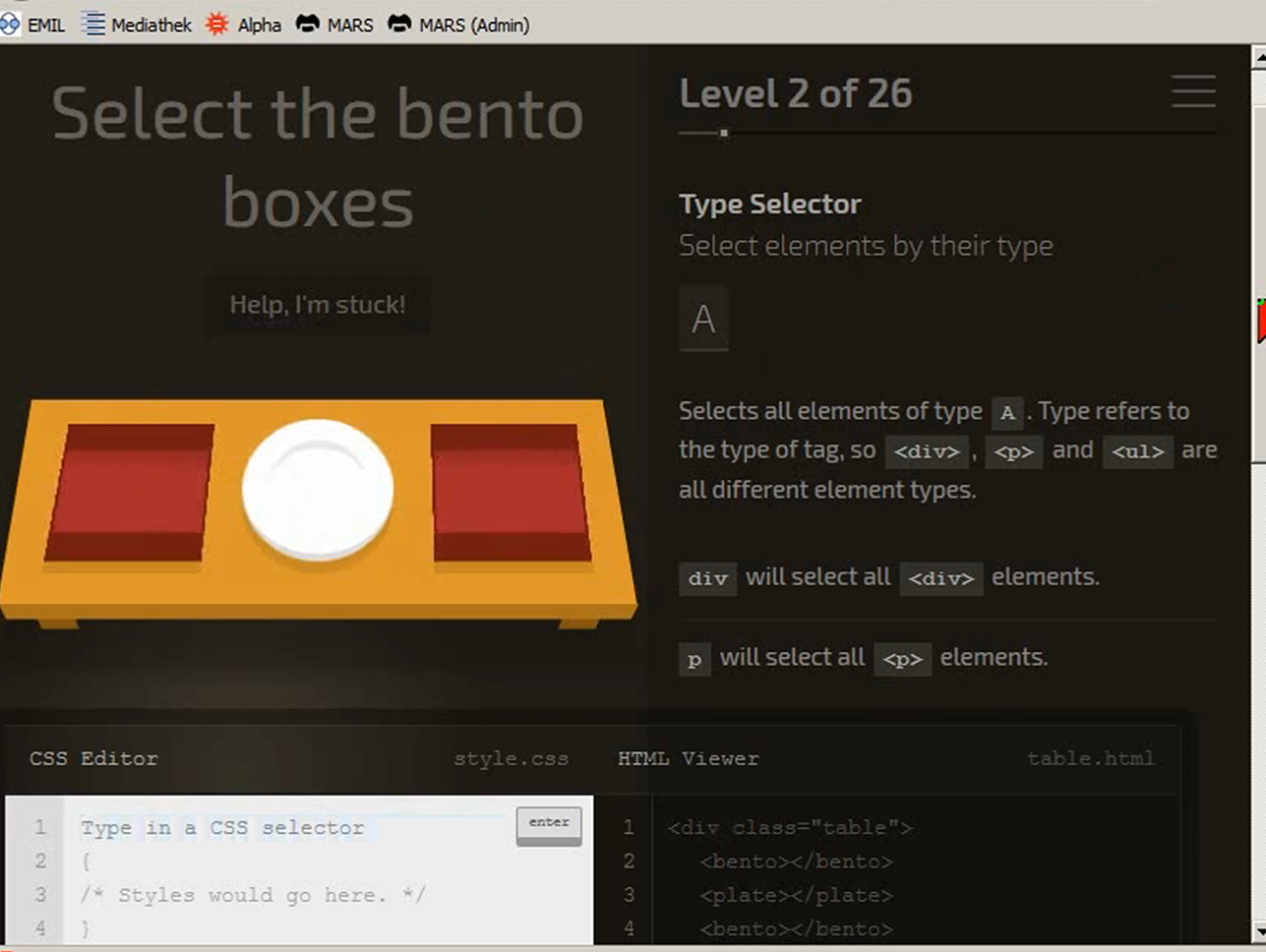
Task: Click the "Level 2 of 26" heading
Action: 795,93
